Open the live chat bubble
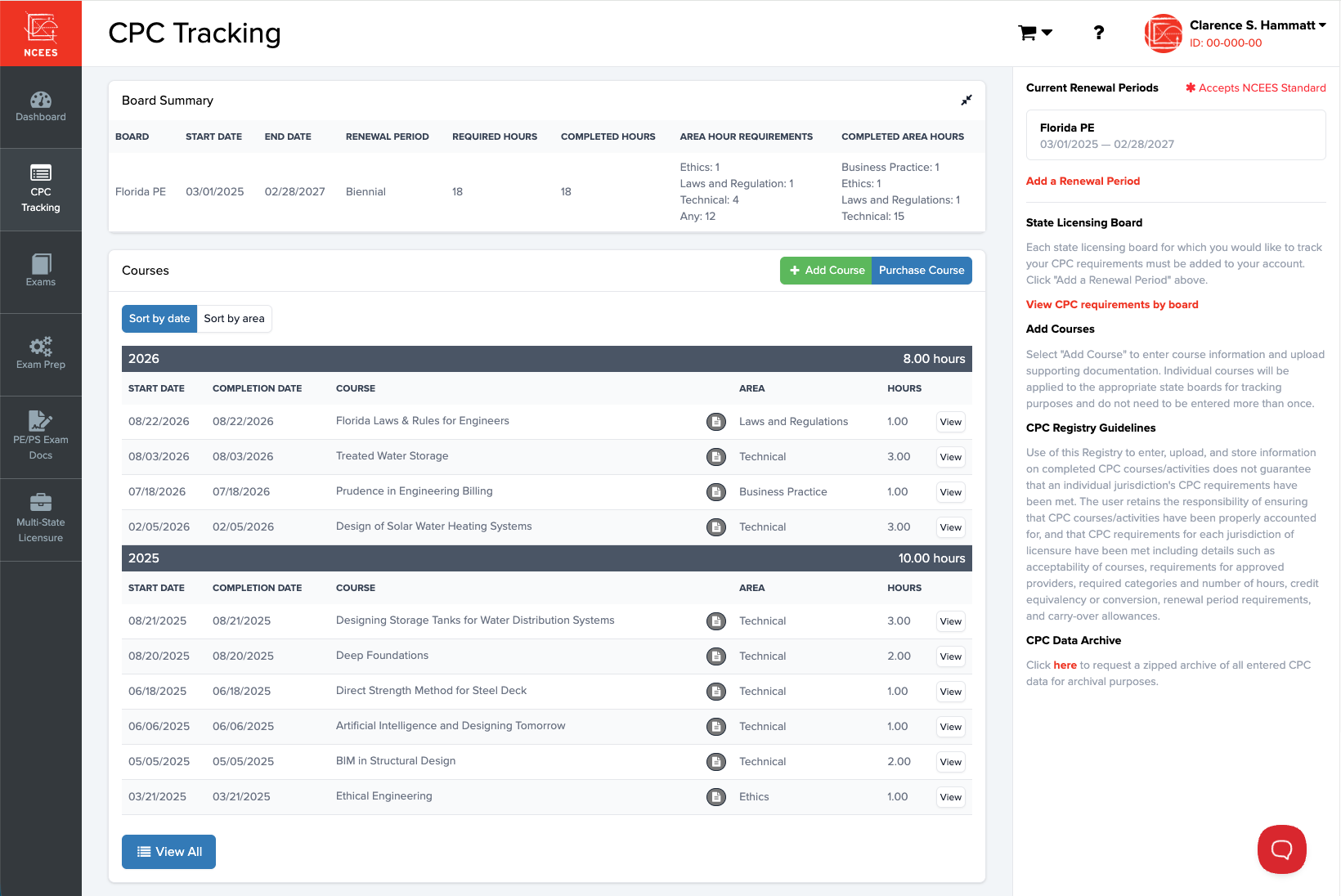This screenshot has height=896, width=1341. [1281, 849]
